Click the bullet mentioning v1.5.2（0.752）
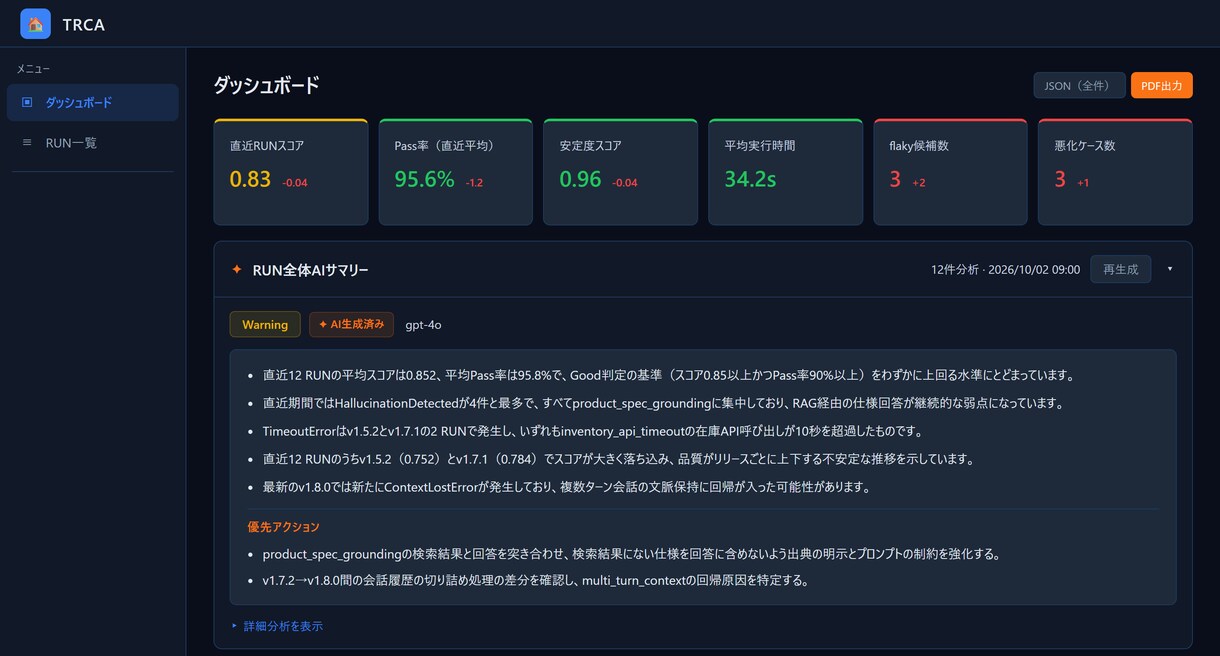This screenshot has height=656, width=1220. click(x=618, y=459)
